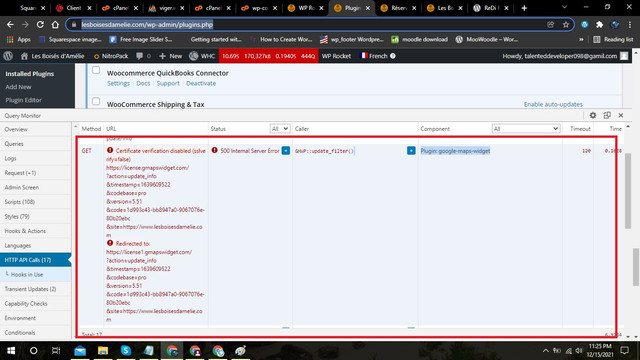
Task: Open the tab search dropdown arrow
Action: click(x=564, y=7)
